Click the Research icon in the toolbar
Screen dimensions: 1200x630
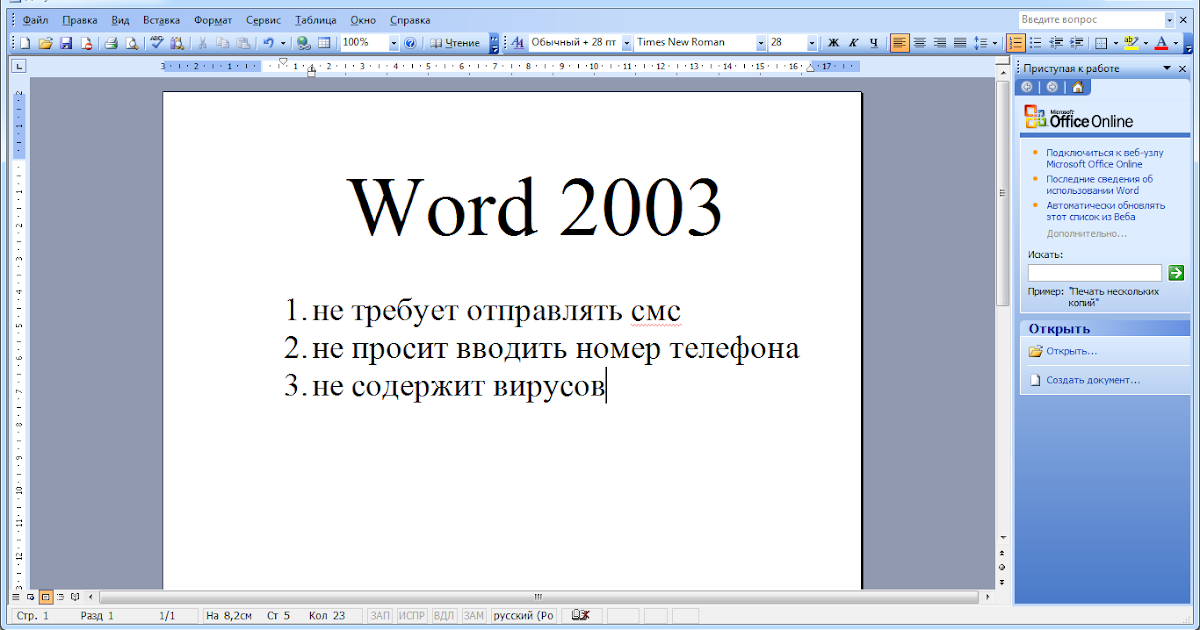[176, 43]
